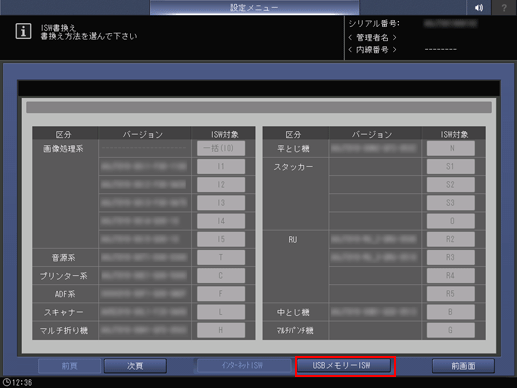Select RU target R5

(451, 294)
